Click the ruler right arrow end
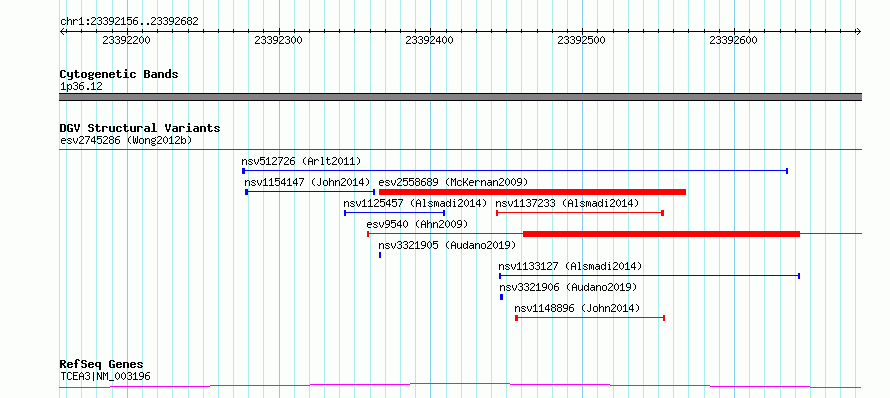The height and width of the screenshot is (398, 890). (x=859, y=31)
